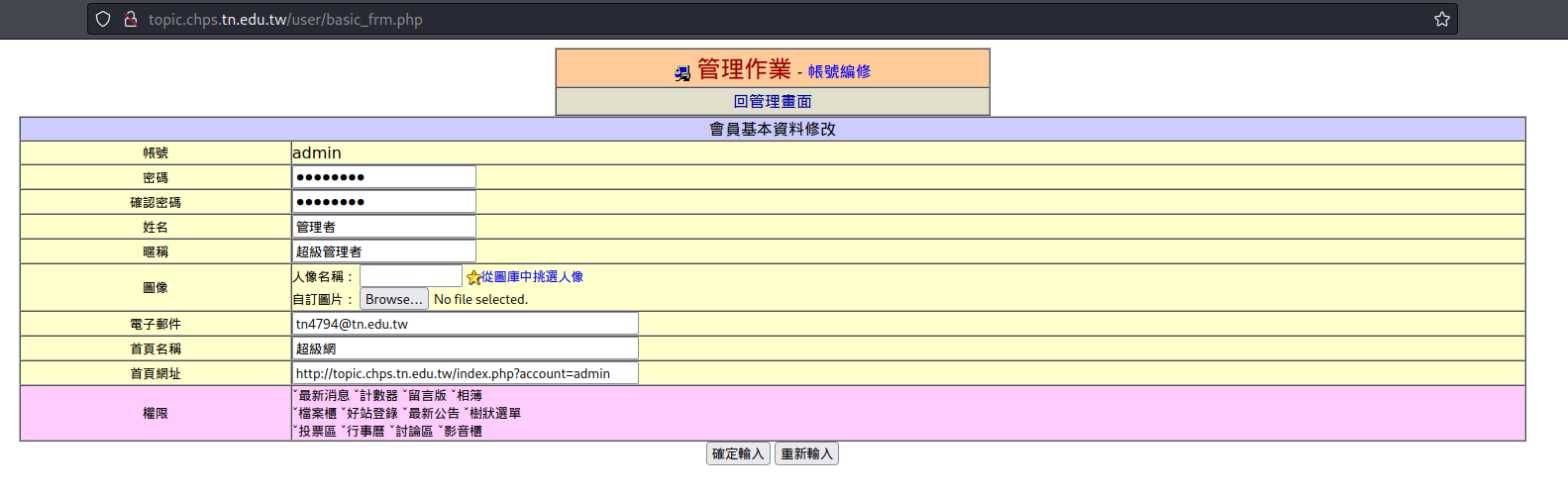Click the shield tracking protection icon
This screenshot has width=1568, height=498.
click(103, 19)
